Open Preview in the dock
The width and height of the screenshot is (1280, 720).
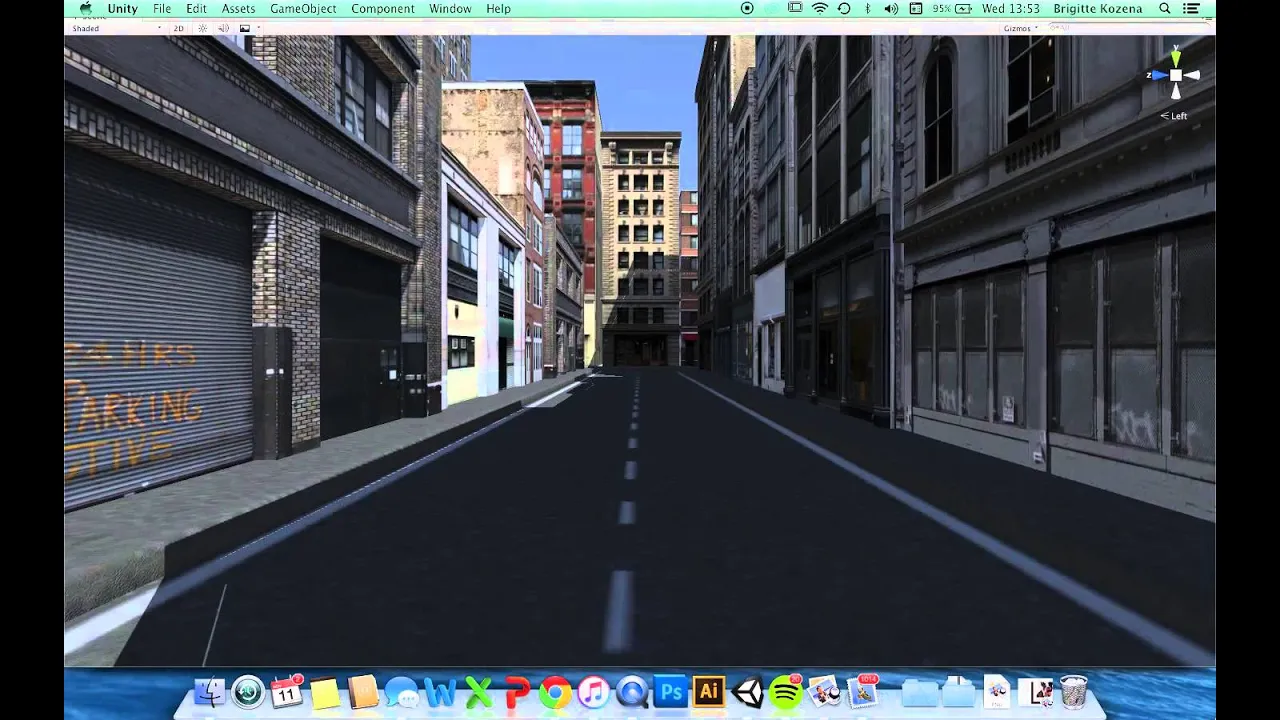coord(824,691)
